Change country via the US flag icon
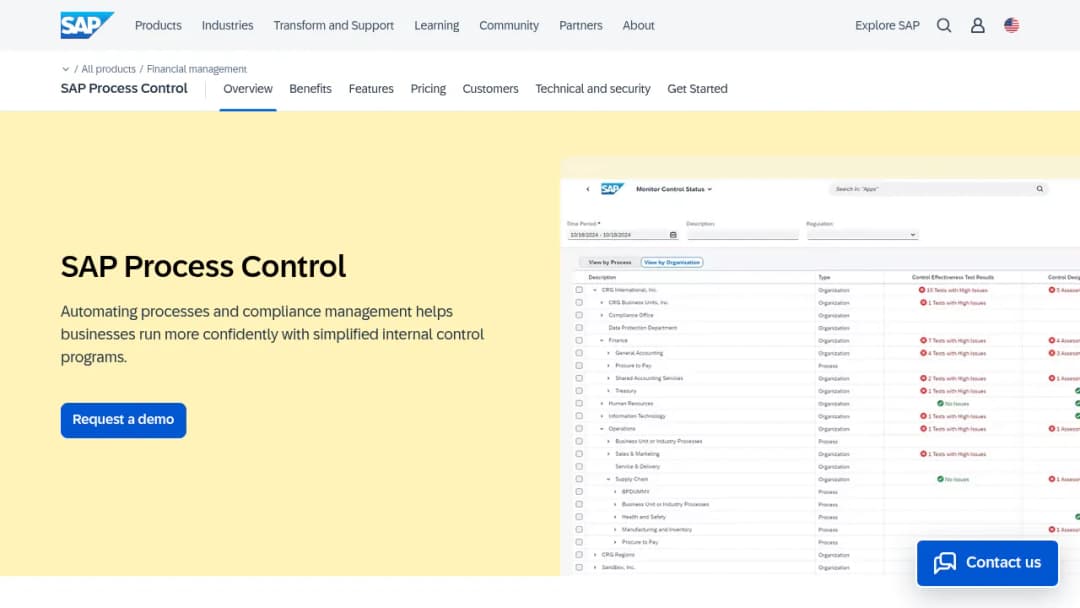The height and width of the screenshot is (608, 1080). [1011, 25]
